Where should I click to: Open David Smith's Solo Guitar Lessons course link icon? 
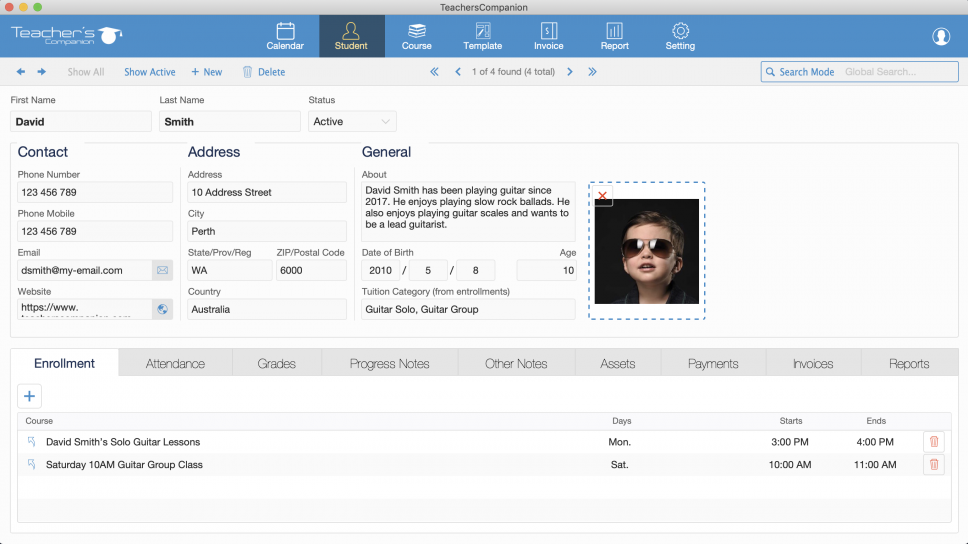click(x=31, y=441)
